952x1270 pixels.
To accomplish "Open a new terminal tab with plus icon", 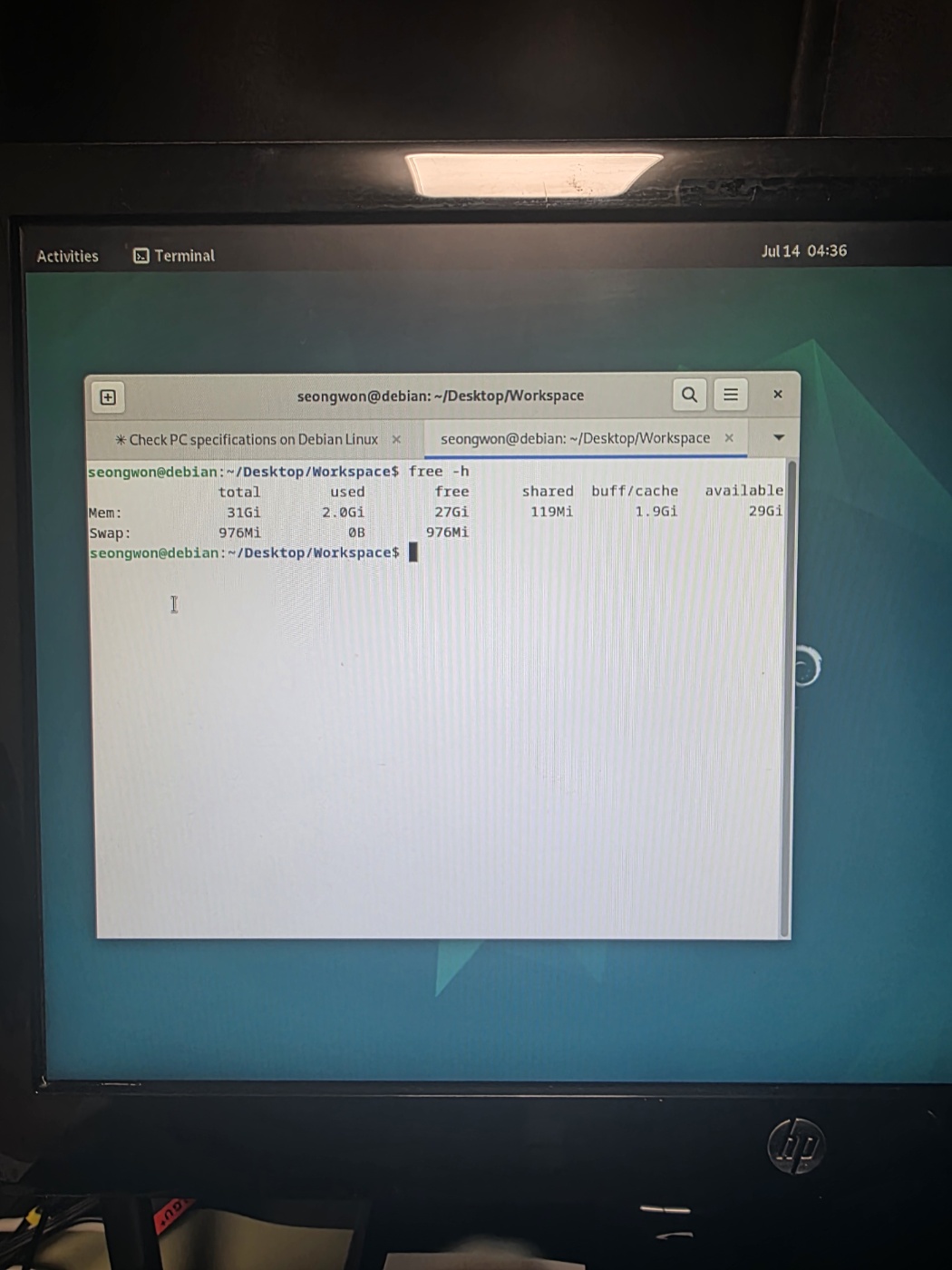I will coord(108,397).
